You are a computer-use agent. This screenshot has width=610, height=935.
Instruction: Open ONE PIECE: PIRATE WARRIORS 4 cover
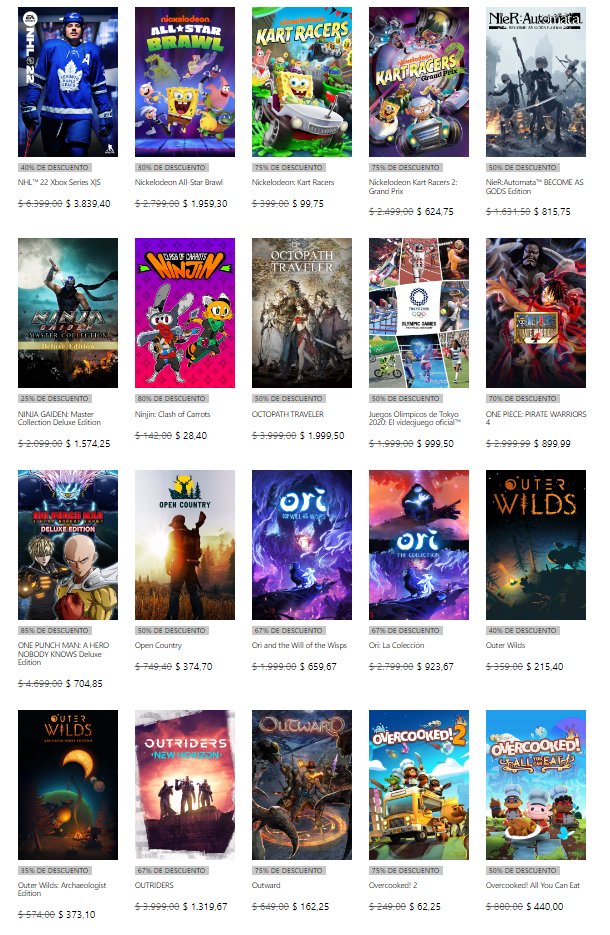pyautogui.click(x=536, y=313)
